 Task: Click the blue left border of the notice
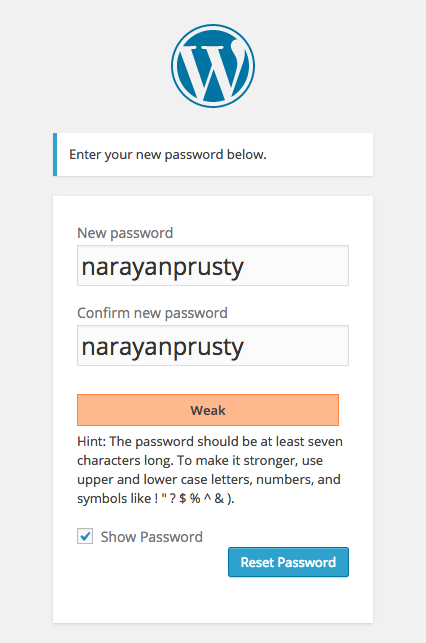(x=55, y=155)
